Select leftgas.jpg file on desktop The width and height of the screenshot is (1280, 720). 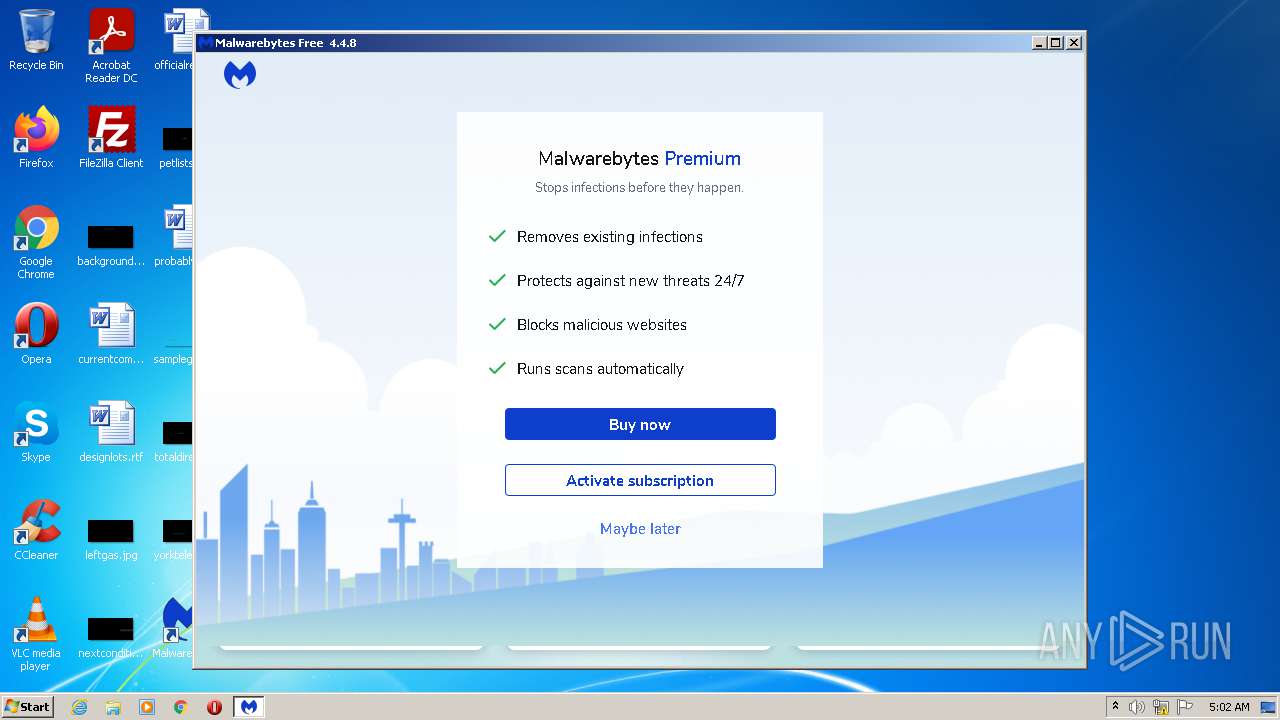[111, 538]
